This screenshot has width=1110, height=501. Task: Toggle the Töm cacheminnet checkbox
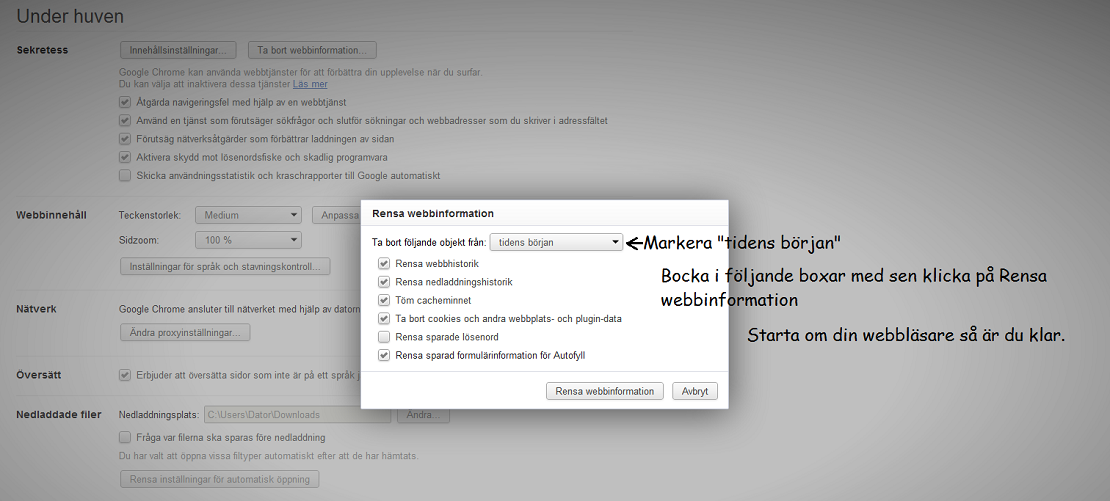384,300
